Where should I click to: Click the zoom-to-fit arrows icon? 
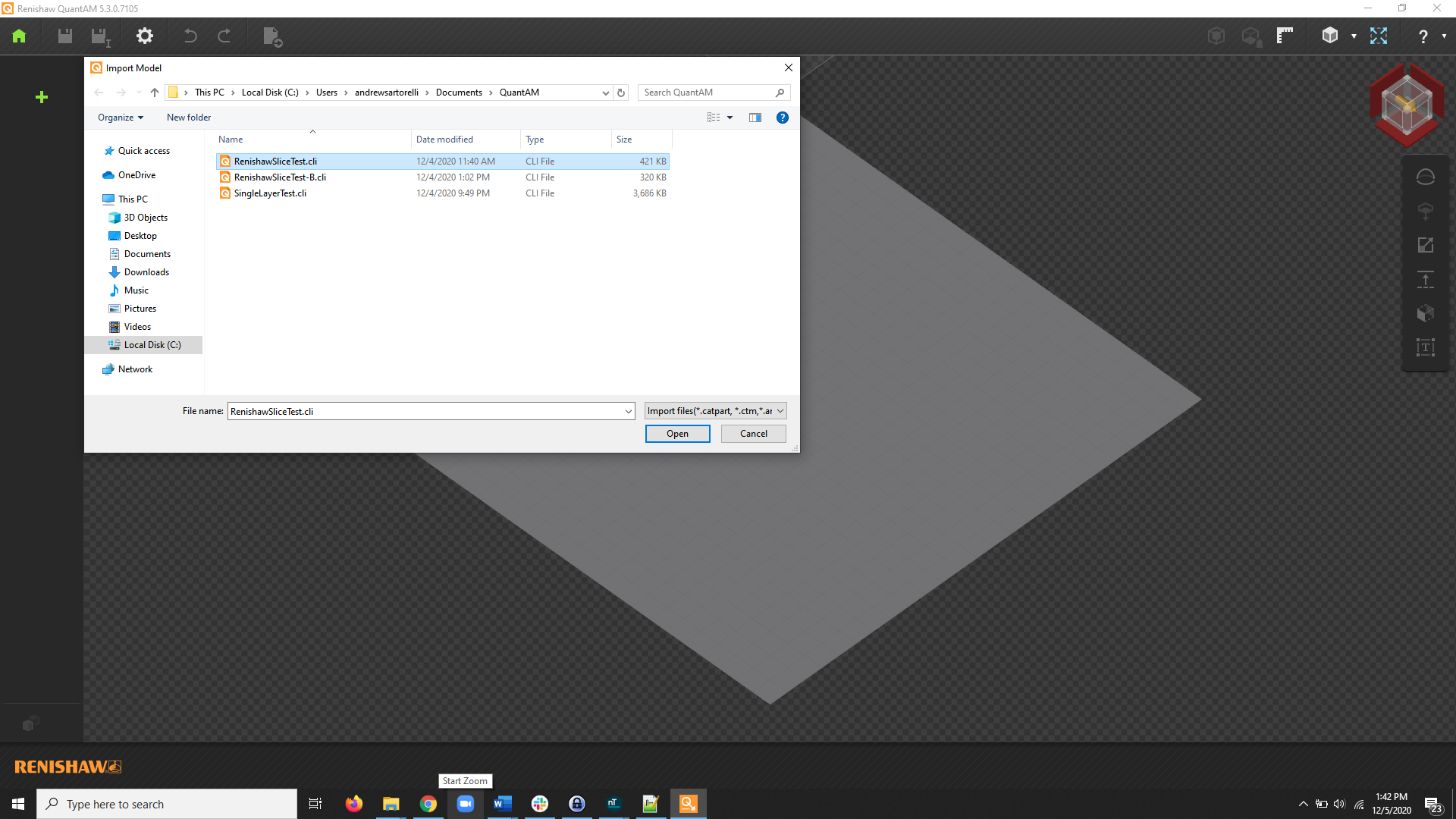point(1378,36)
